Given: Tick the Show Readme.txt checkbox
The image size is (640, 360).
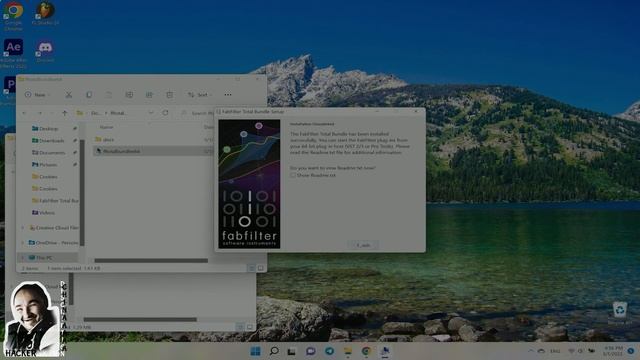Looking at the screenshot, I should coord(293,175).
